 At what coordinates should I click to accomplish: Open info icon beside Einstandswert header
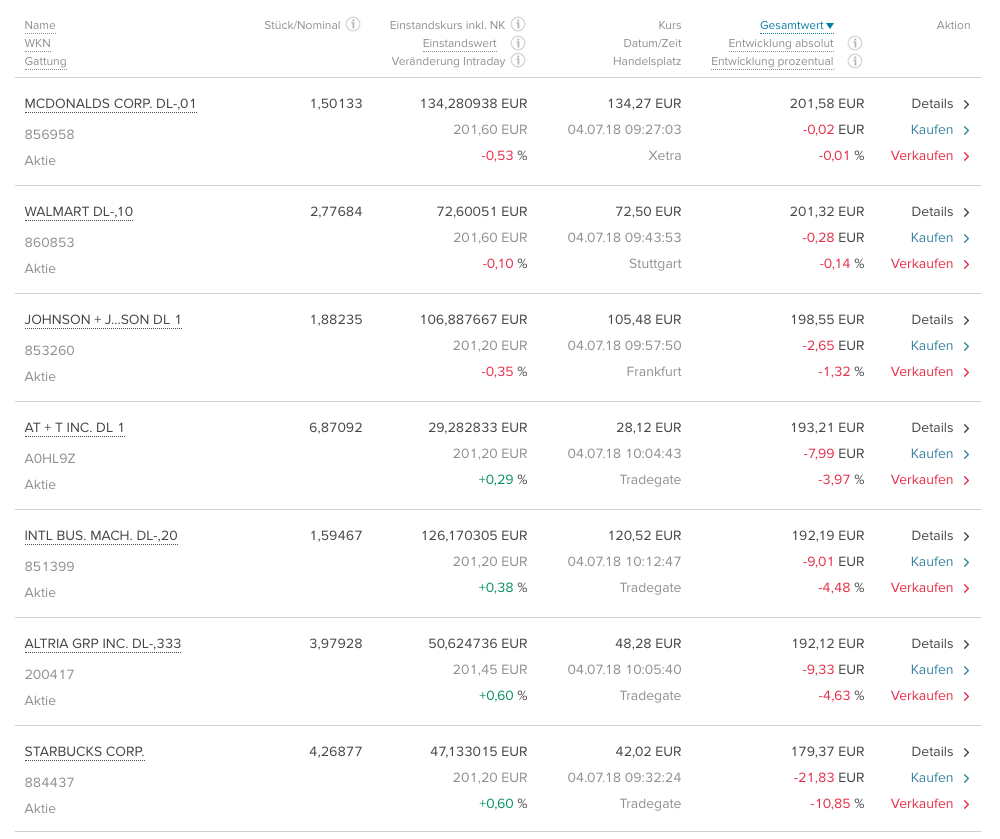518,43
